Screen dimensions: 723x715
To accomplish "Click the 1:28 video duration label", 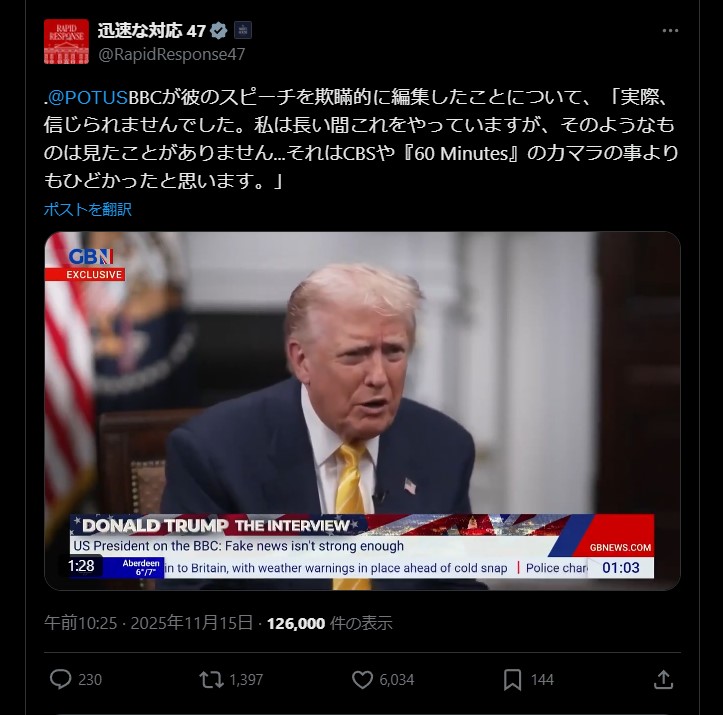I will 81,566.
